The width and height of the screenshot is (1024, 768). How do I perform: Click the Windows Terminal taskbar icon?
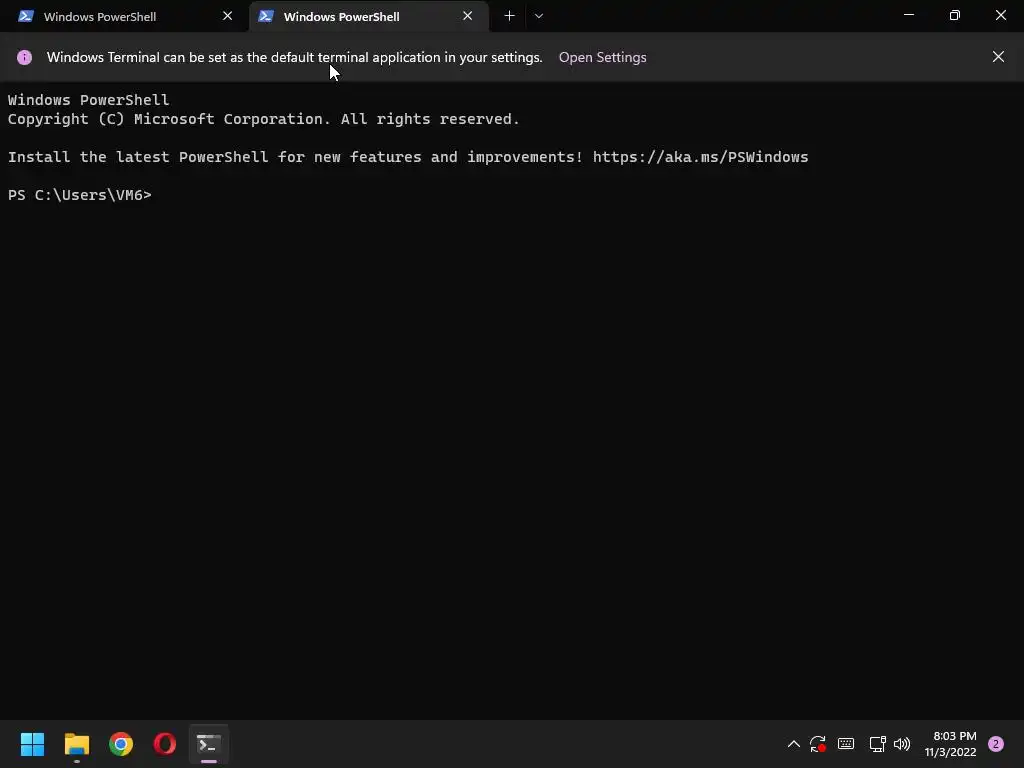pos(209,744)
